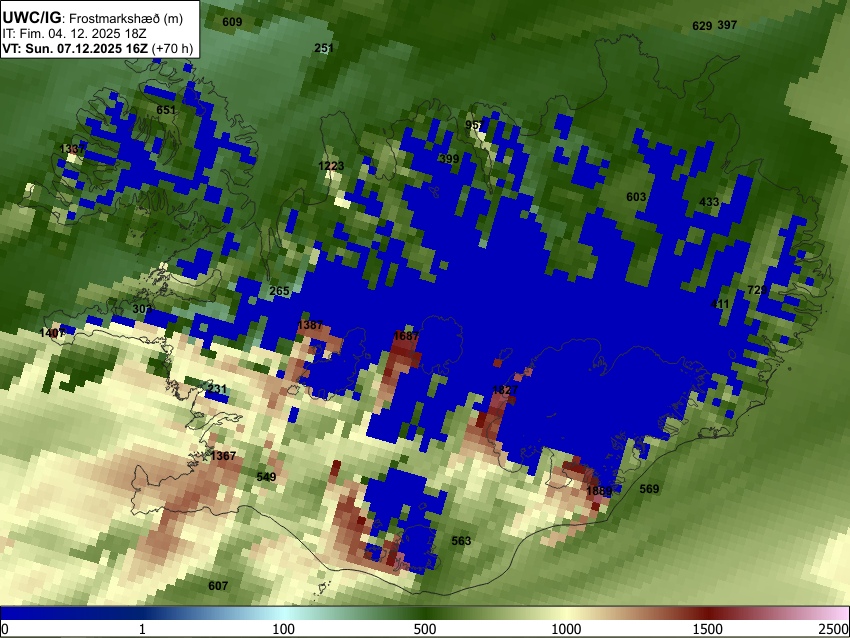Click the 0 label on the color scale
This screenshot has height=638, width=850.
pyautogui.click(x=5, y=629)
